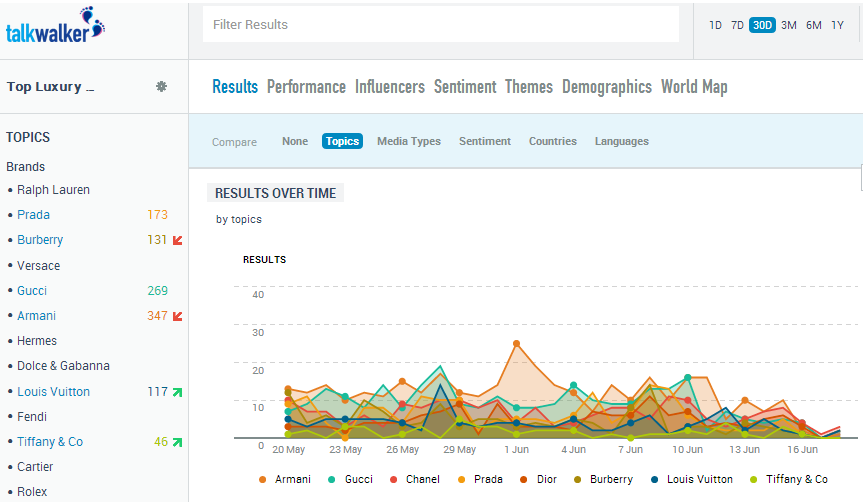Select Cartier topic

[x=35, y=467]
